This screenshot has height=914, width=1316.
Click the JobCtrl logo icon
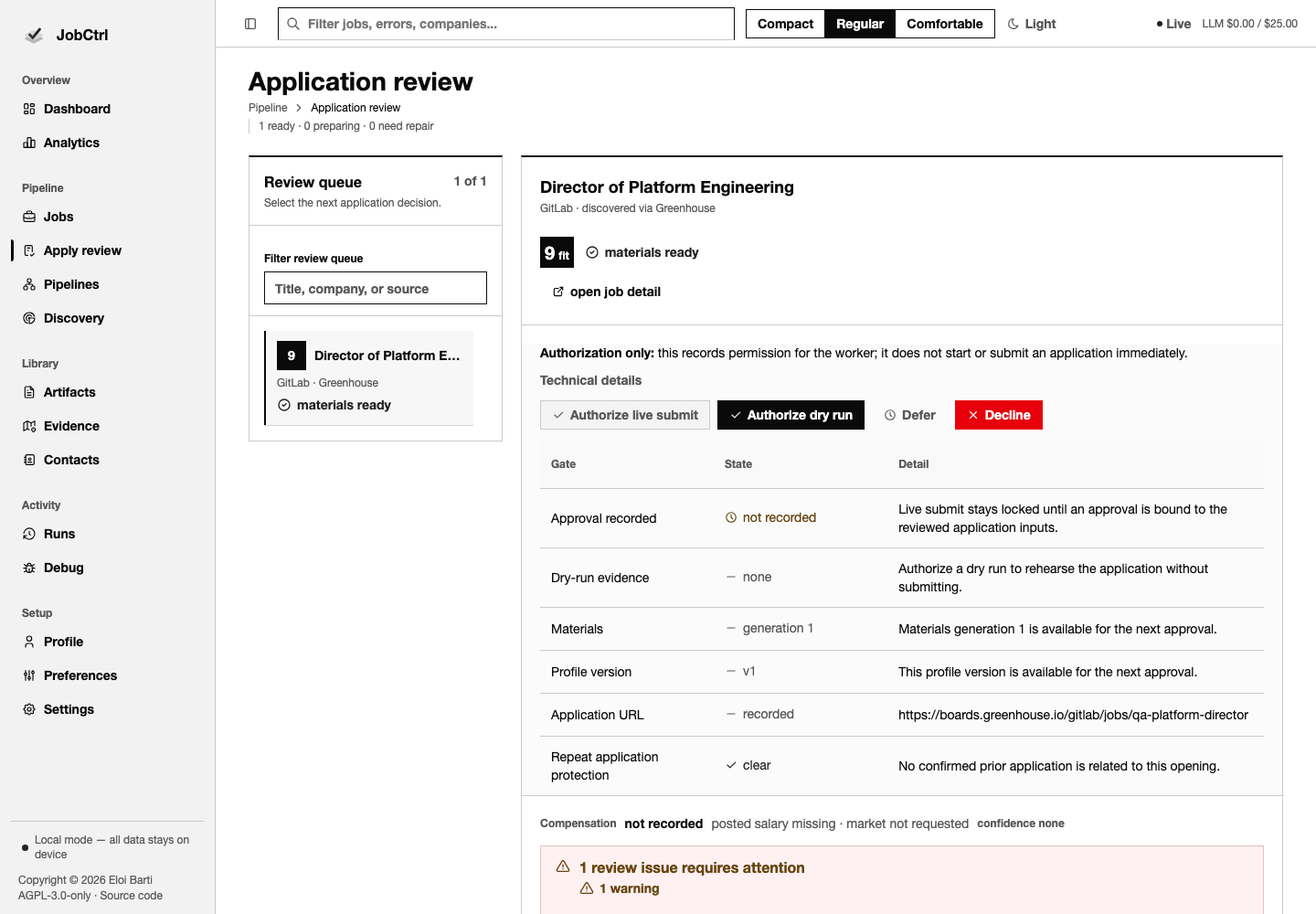(x=34, y=35)
